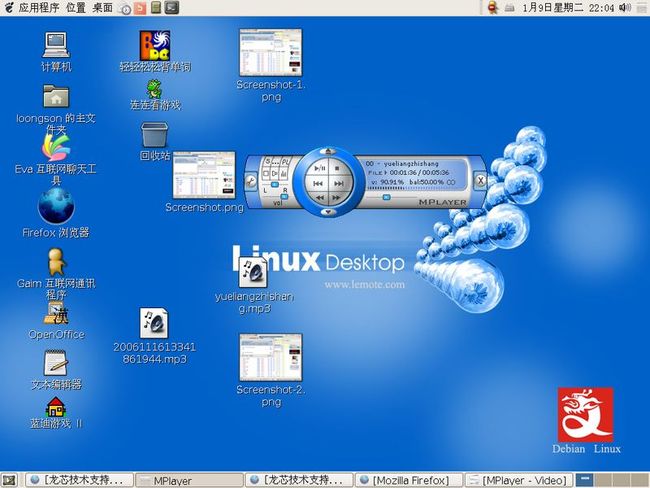Click the GNOME foot logo in top panel
This screenshot has height=488, width=650.
(x=9, y=8)
